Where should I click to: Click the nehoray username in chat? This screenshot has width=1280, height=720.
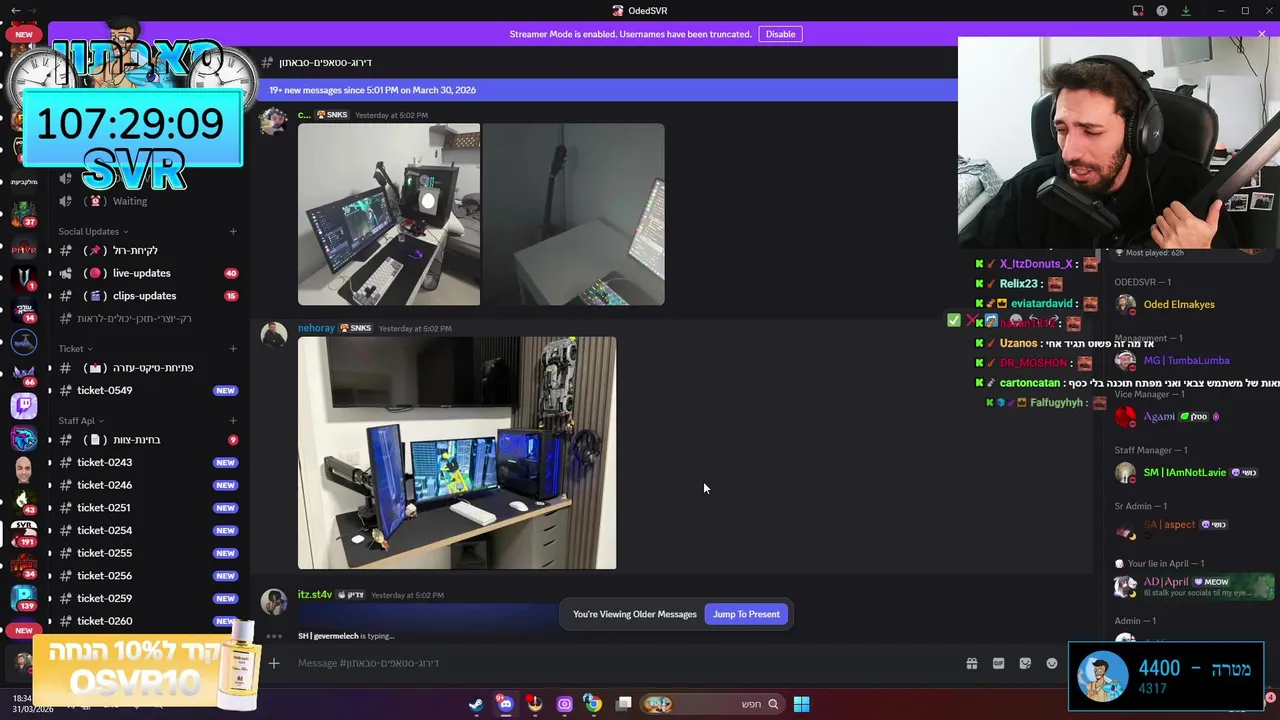tap(316, 328)
